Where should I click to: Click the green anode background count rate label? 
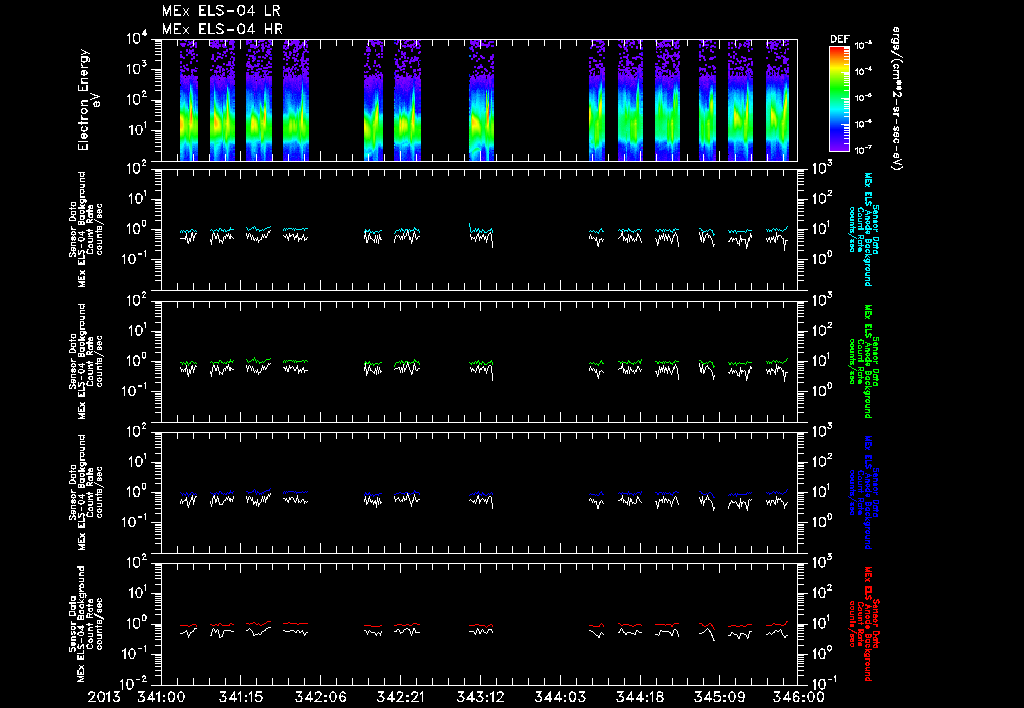pos(863,361)
